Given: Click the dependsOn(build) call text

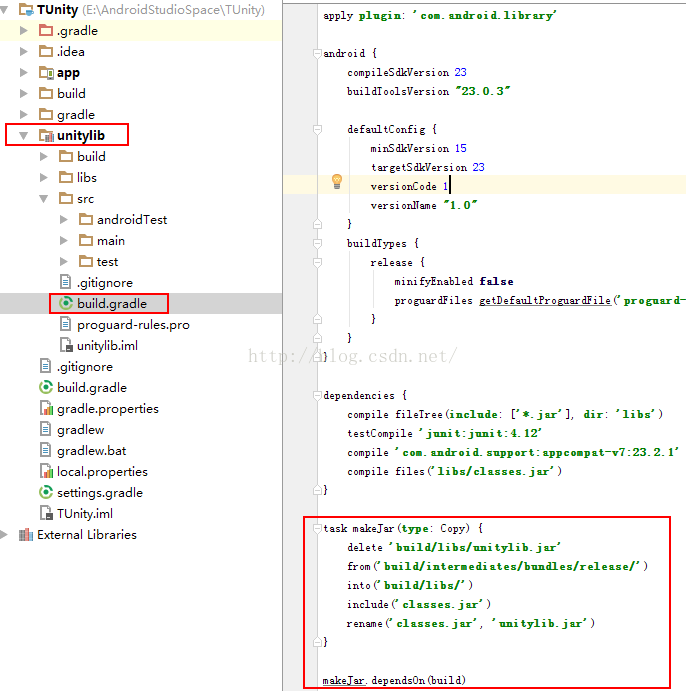Looking at the screenshot, I should point(418,680).
